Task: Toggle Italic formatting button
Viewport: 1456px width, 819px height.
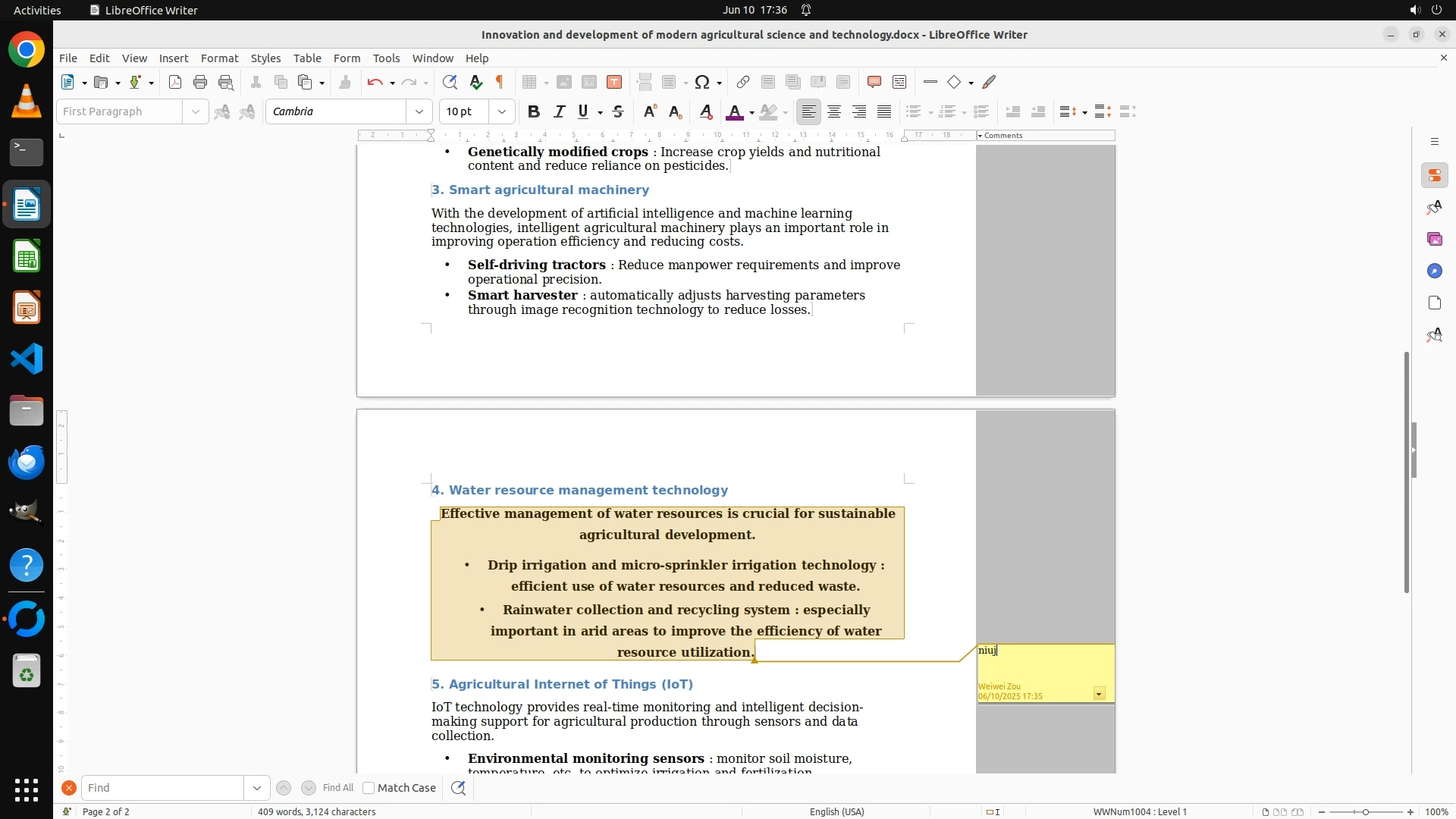Action: 559,112
